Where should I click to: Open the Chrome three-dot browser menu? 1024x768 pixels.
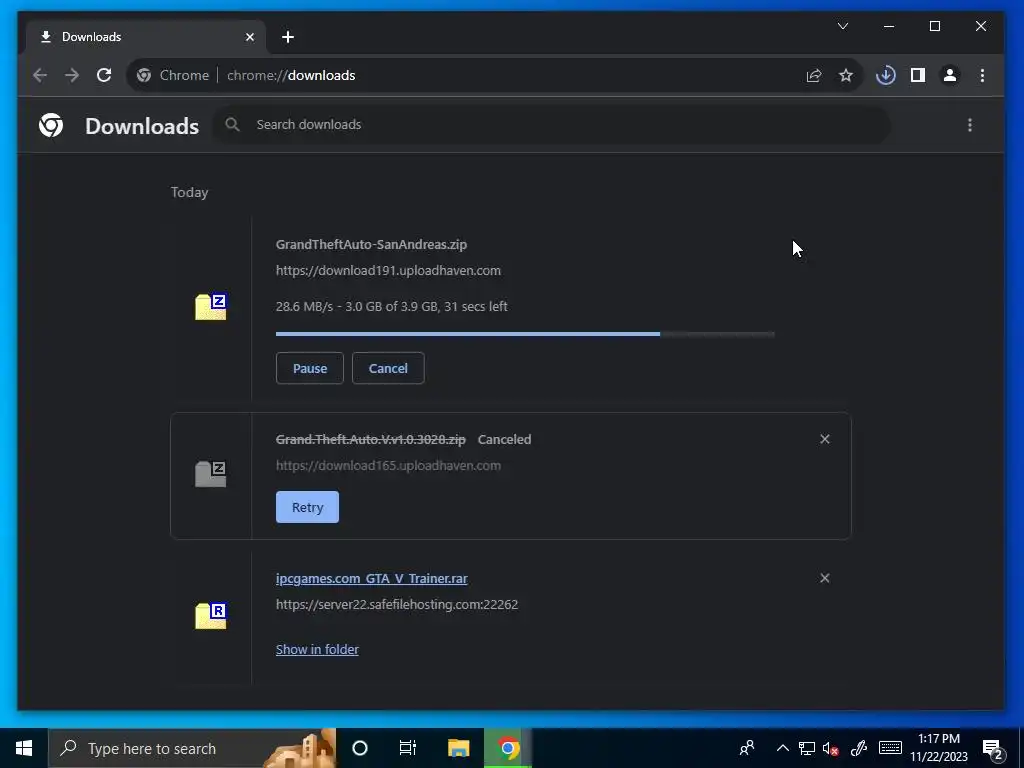pyautogui.click(x=982, y=75)
